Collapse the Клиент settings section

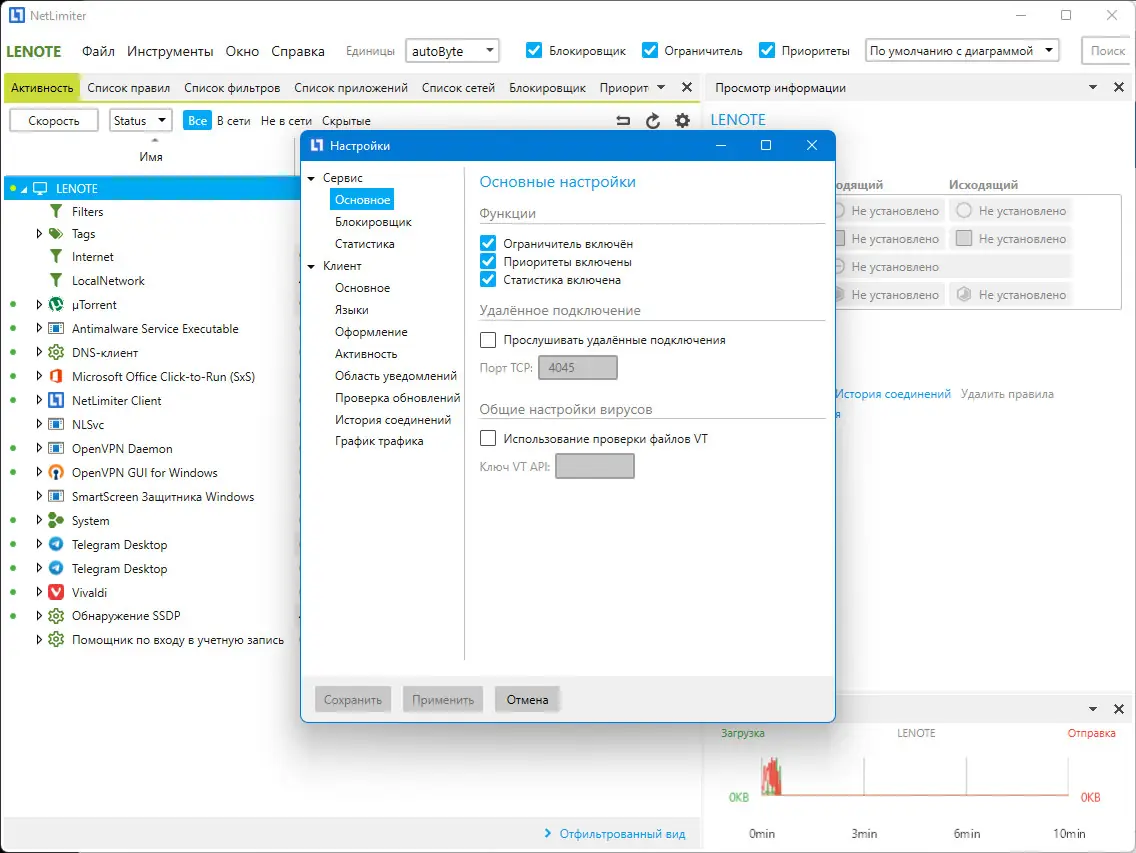(x=312, y=267)
